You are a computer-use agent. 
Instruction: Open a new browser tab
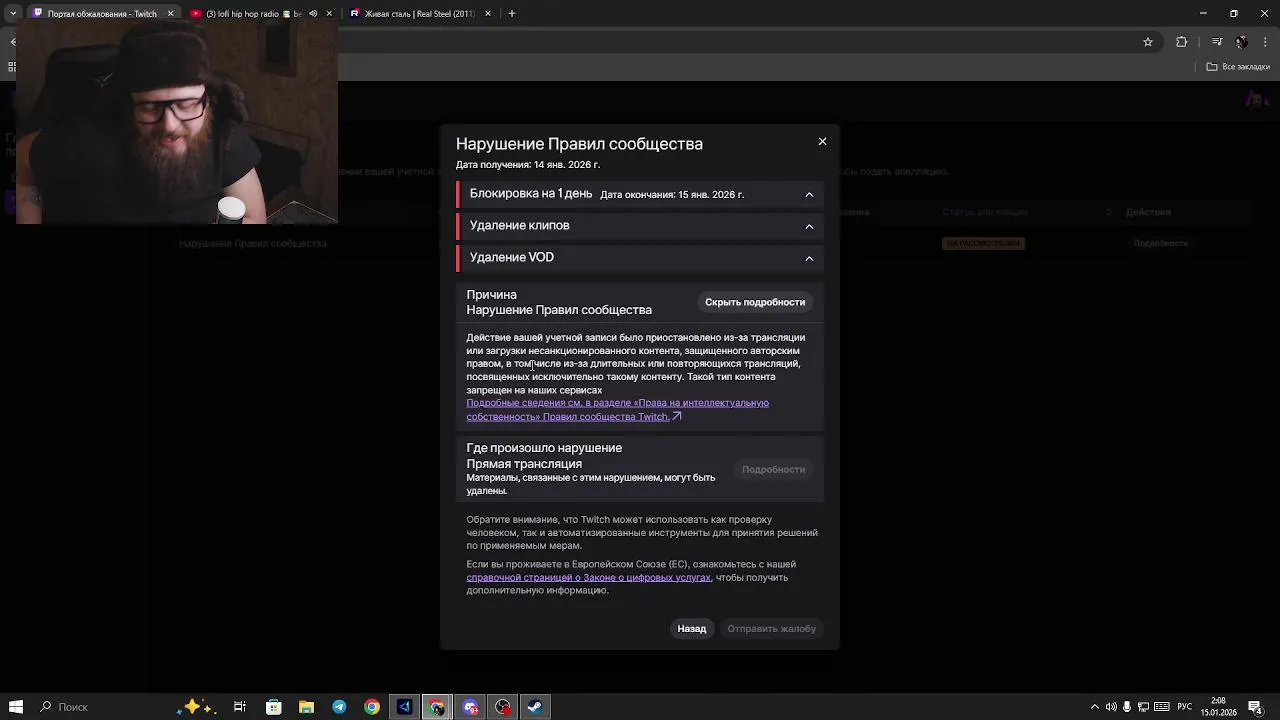click(512, 14)
